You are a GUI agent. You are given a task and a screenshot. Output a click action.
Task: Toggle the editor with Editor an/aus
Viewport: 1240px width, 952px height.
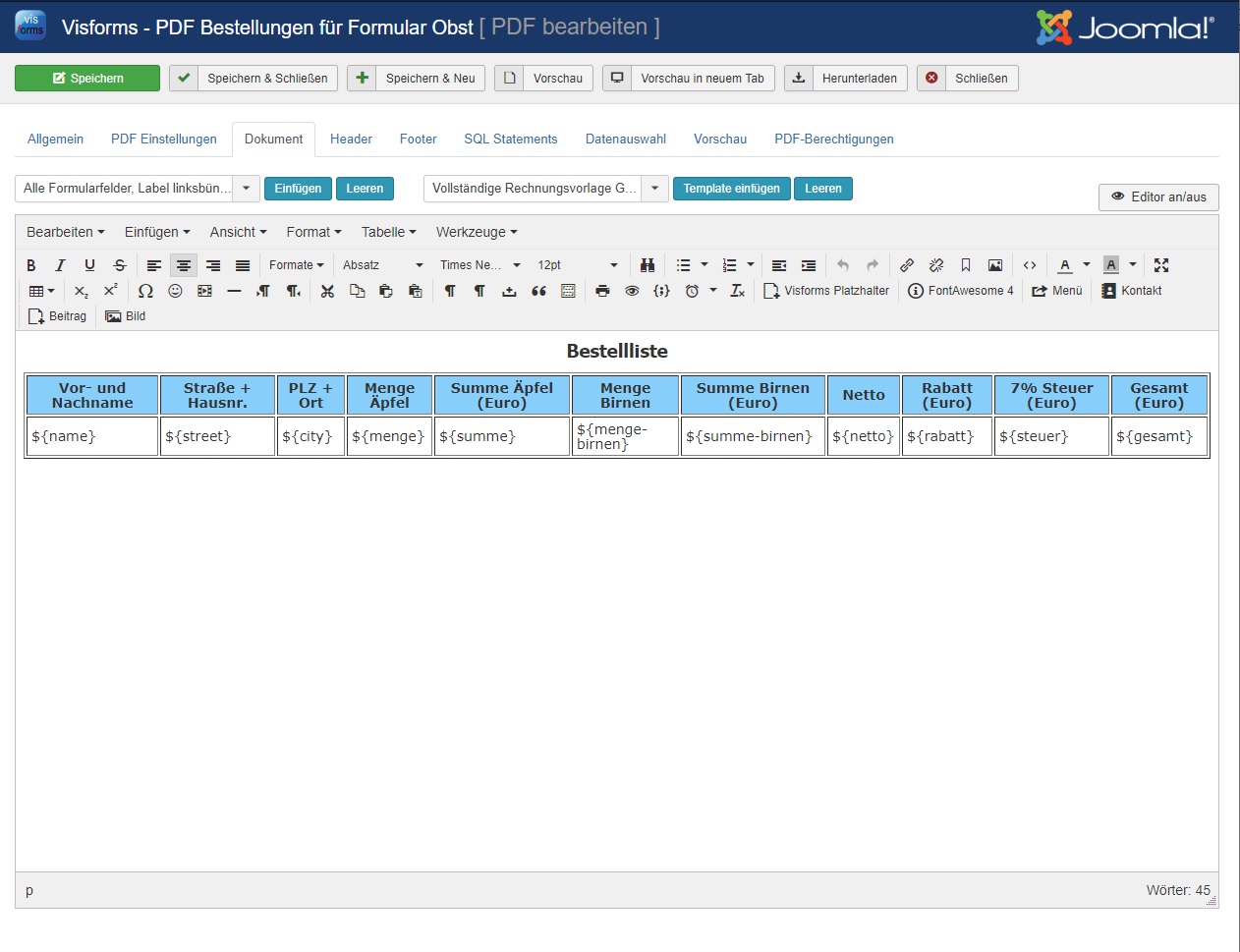coord(1158,196)
